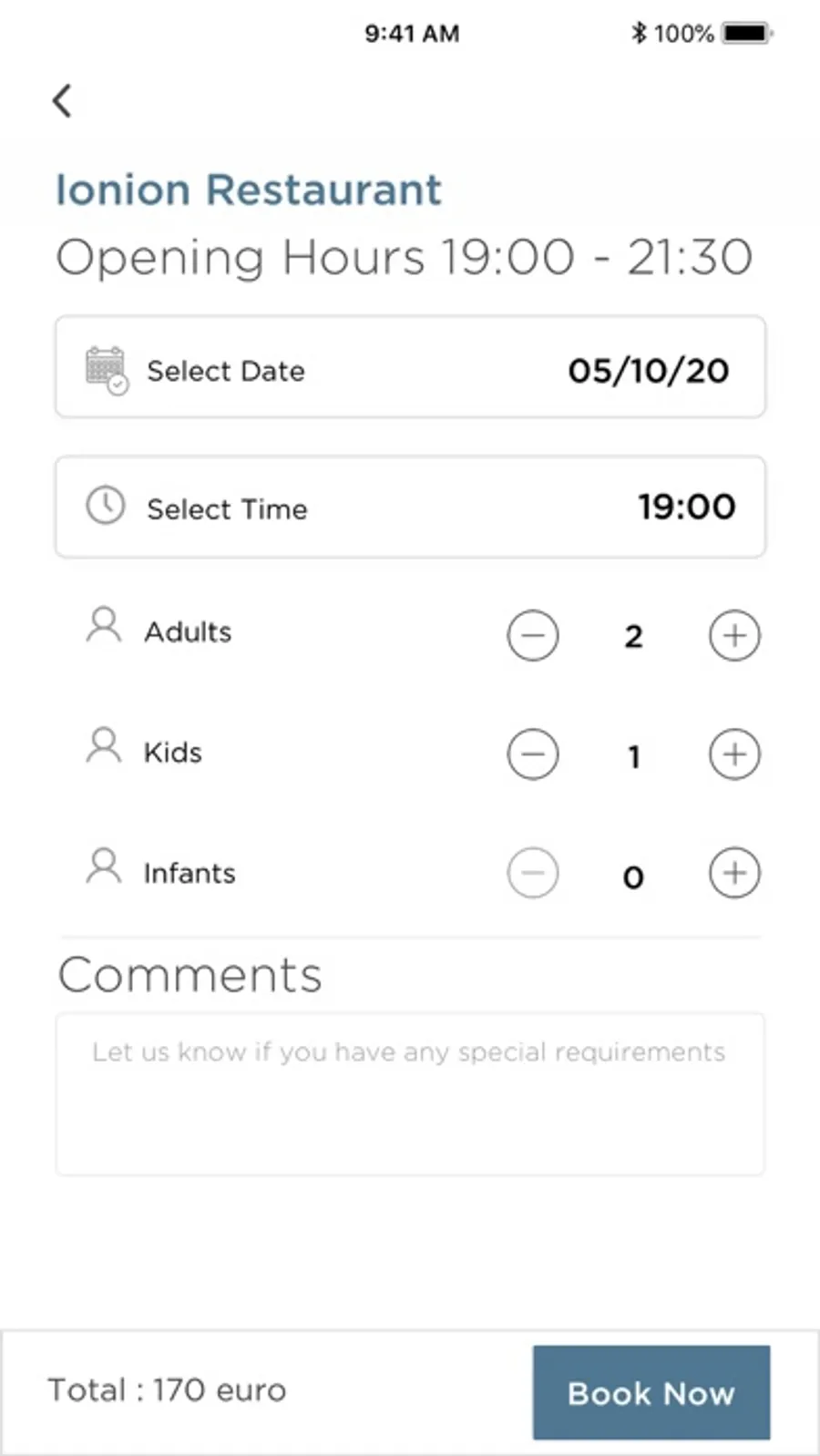Tap the person icon next to Infants
Image resolution: width=820 pixels, height=1456 pixels.
(104, 867)
